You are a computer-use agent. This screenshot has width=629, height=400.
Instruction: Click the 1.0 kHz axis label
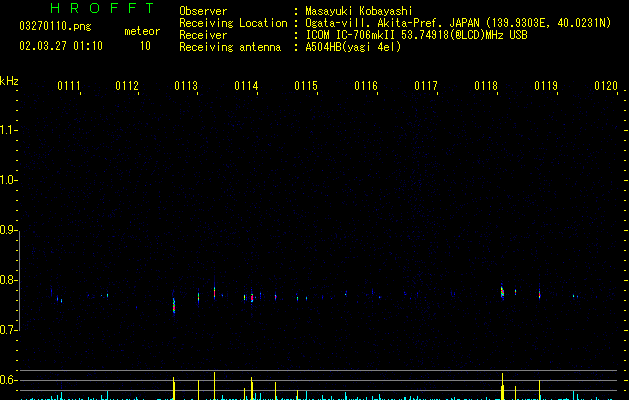8,180
